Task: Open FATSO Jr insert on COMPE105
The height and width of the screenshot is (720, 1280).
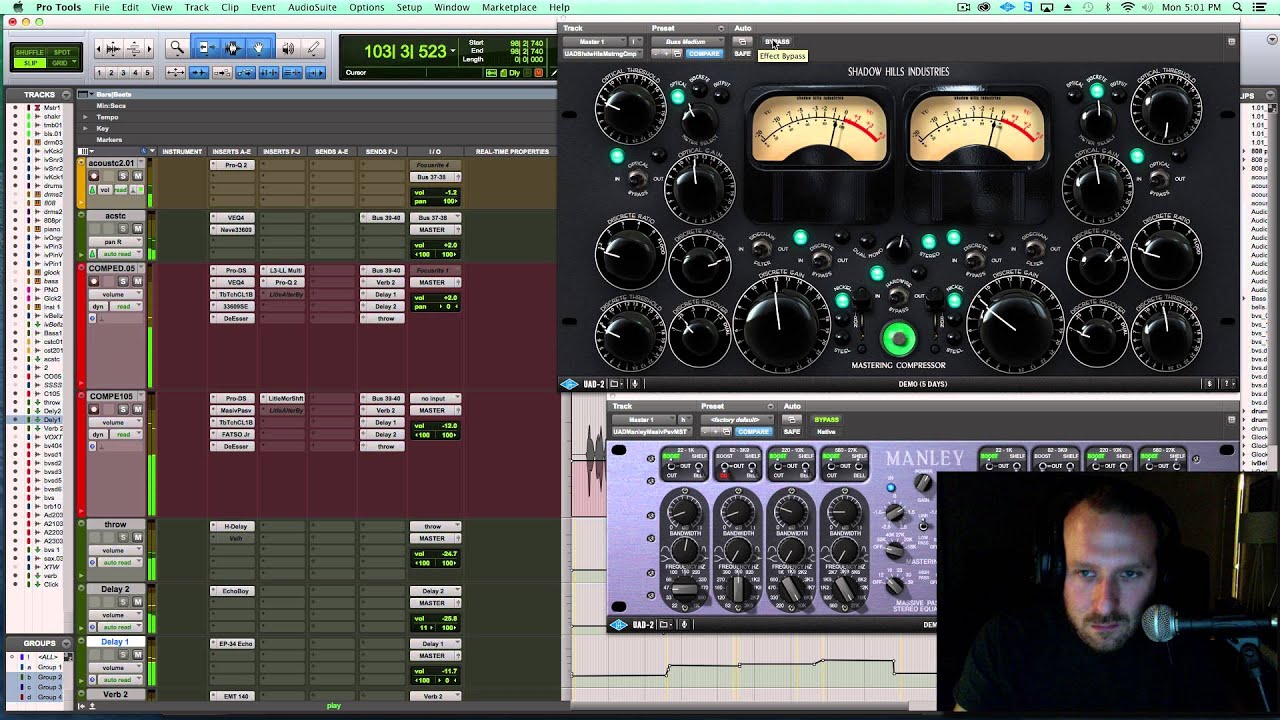Action: (232, 435)
